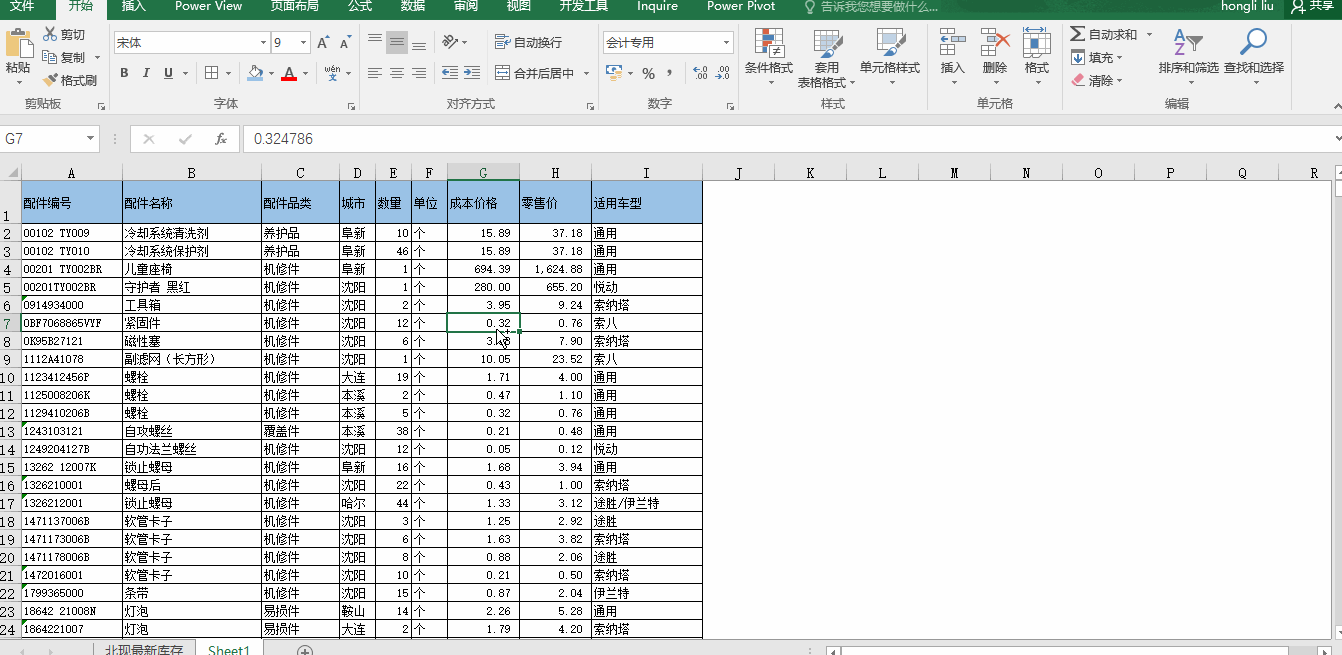
Task: Open the font size dropdown
Action: point(303,43)
